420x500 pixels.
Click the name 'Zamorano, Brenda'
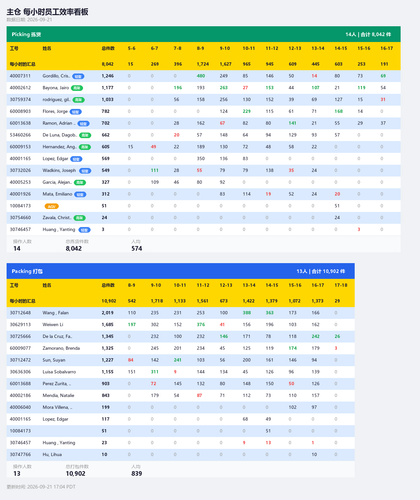61,348
